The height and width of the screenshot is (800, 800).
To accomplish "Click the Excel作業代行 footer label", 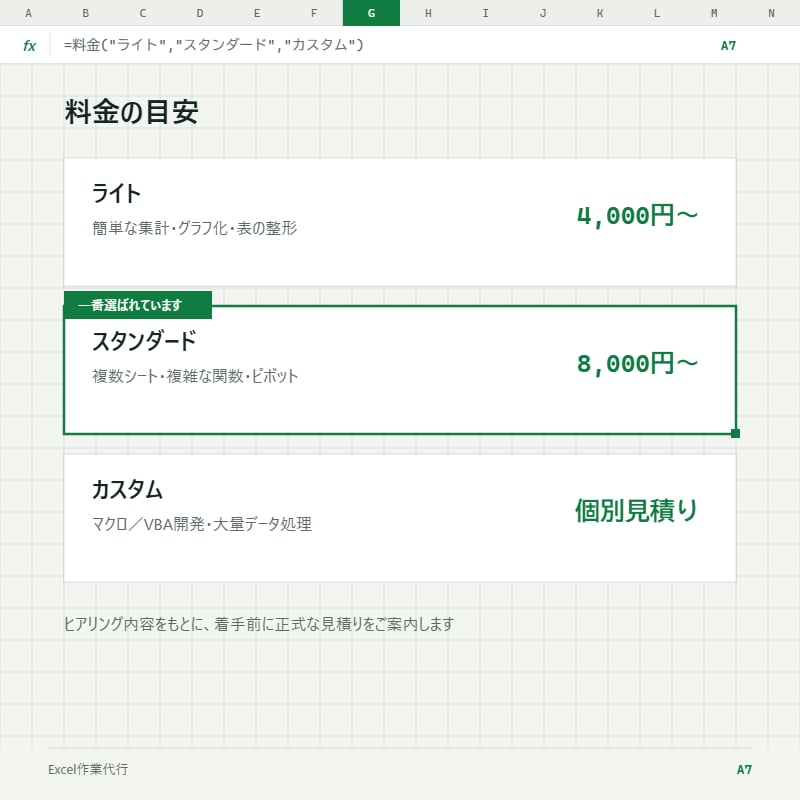I will [88, 769].
